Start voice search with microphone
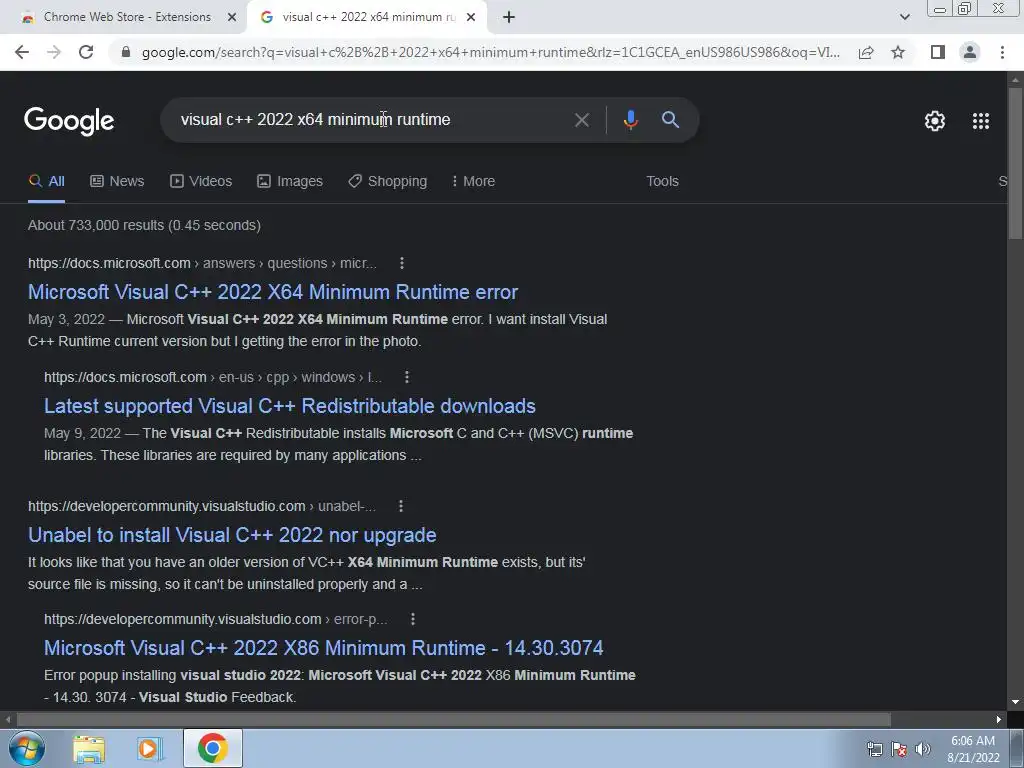Screen dimensions: 1024x768 [630, 120]
